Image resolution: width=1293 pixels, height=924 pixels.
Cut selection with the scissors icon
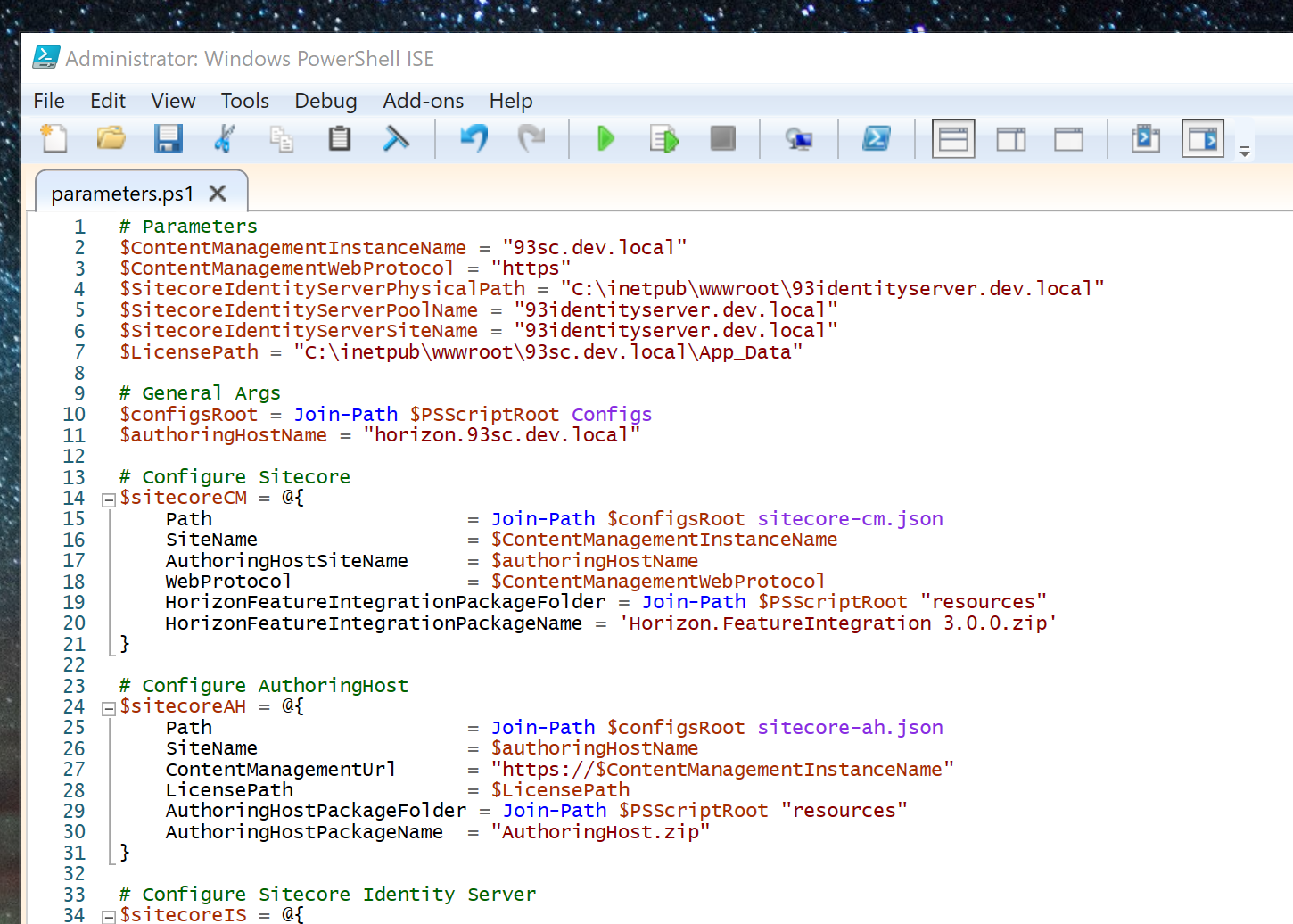[225, 138]
